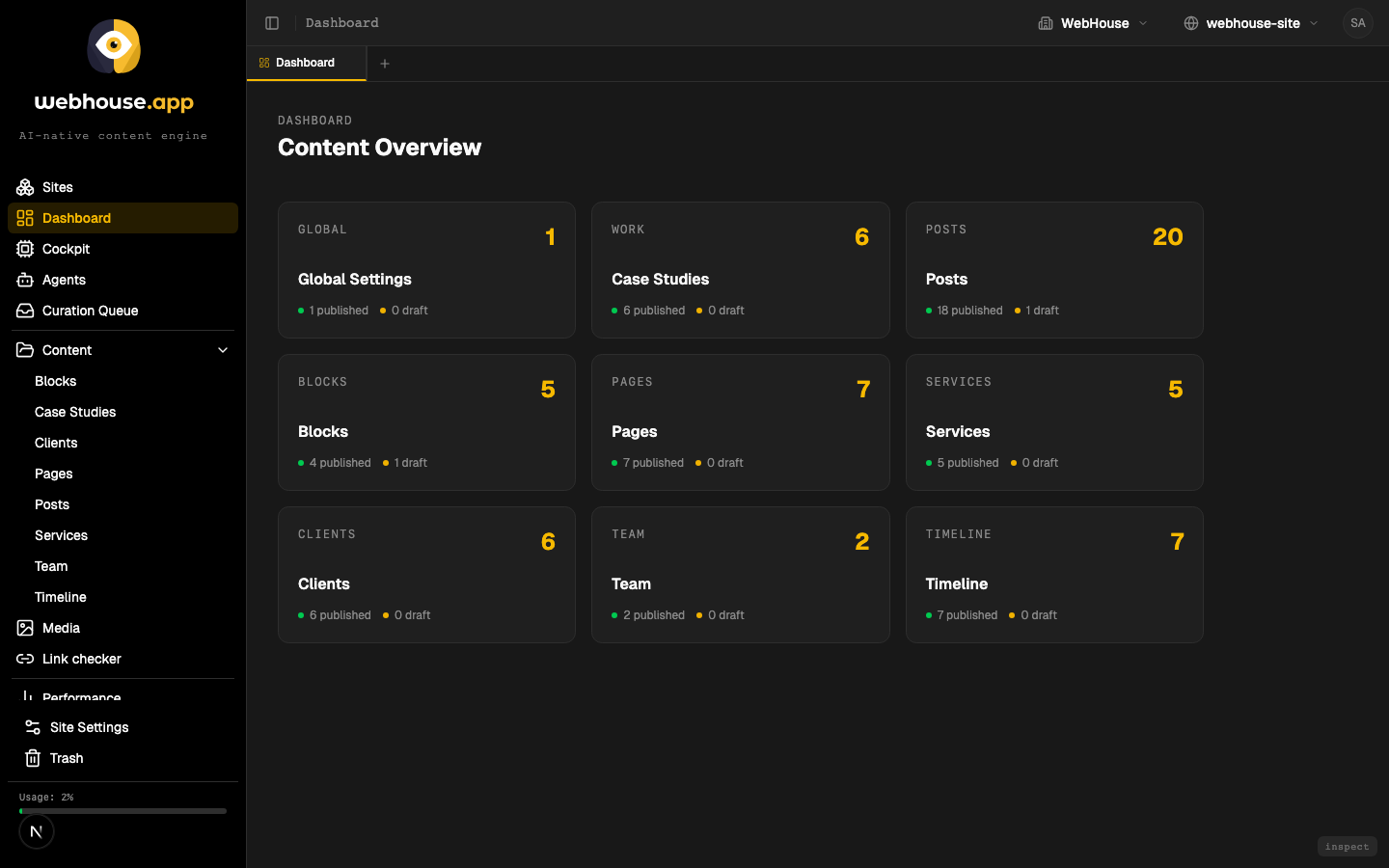Click the Dashboard breadcrumb in header
The height and width of the screenshot is (868, 1389).
tap(341, 23)
